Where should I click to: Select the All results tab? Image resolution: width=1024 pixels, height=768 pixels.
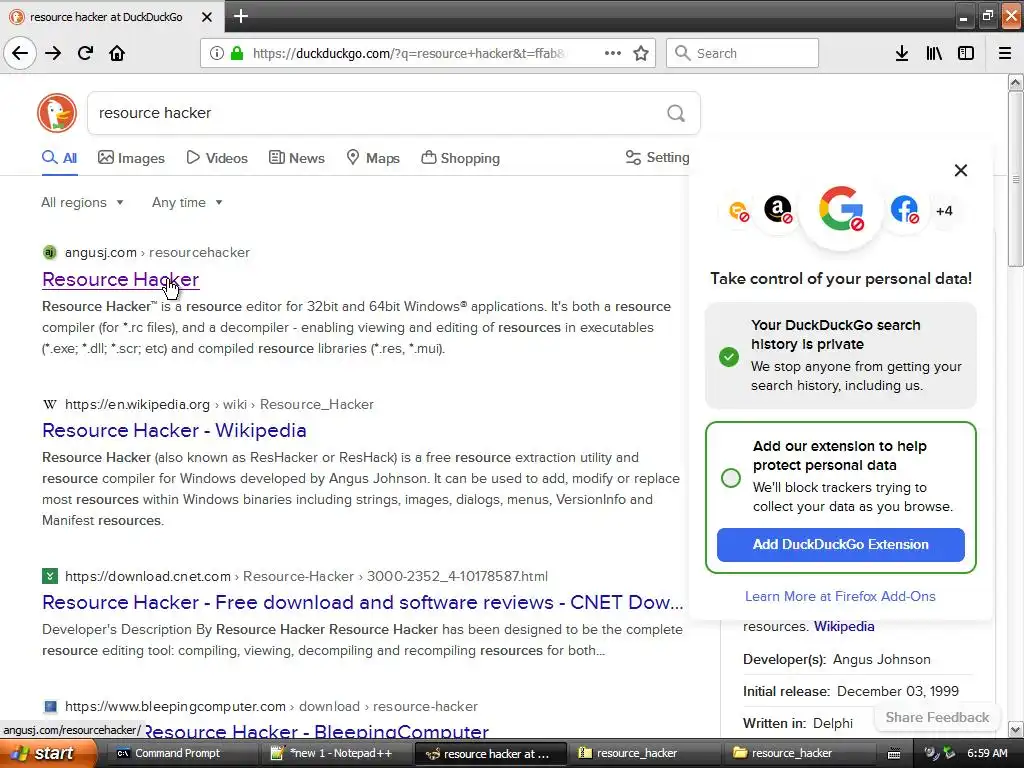click(x=59, y=158)
